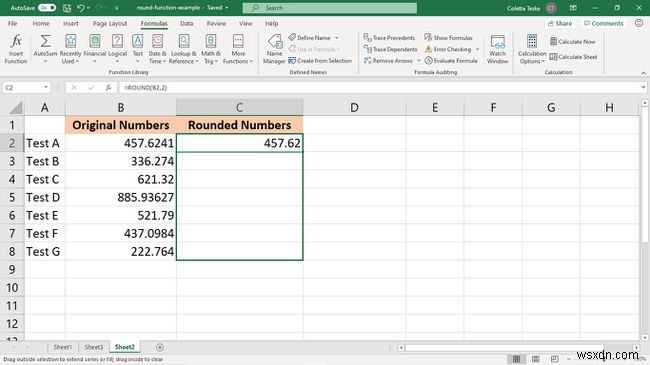
Task: Switch to the Data tab
Action: click(187, 24)
